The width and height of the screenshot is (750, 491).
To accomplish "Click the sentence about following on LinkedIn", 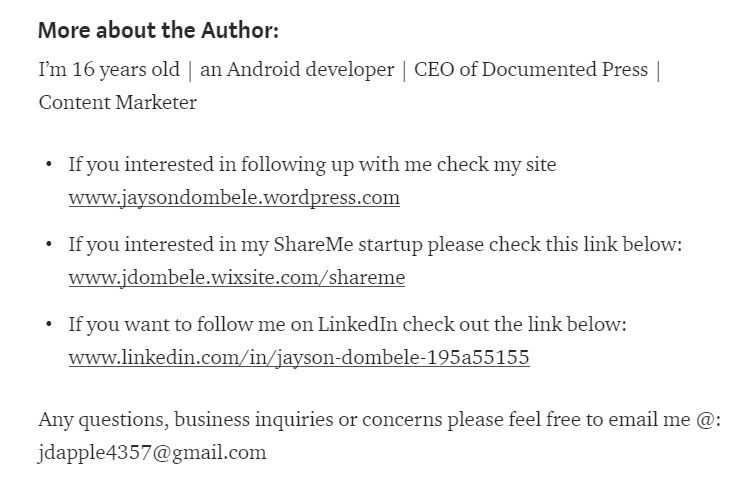I will coord(347,324).
